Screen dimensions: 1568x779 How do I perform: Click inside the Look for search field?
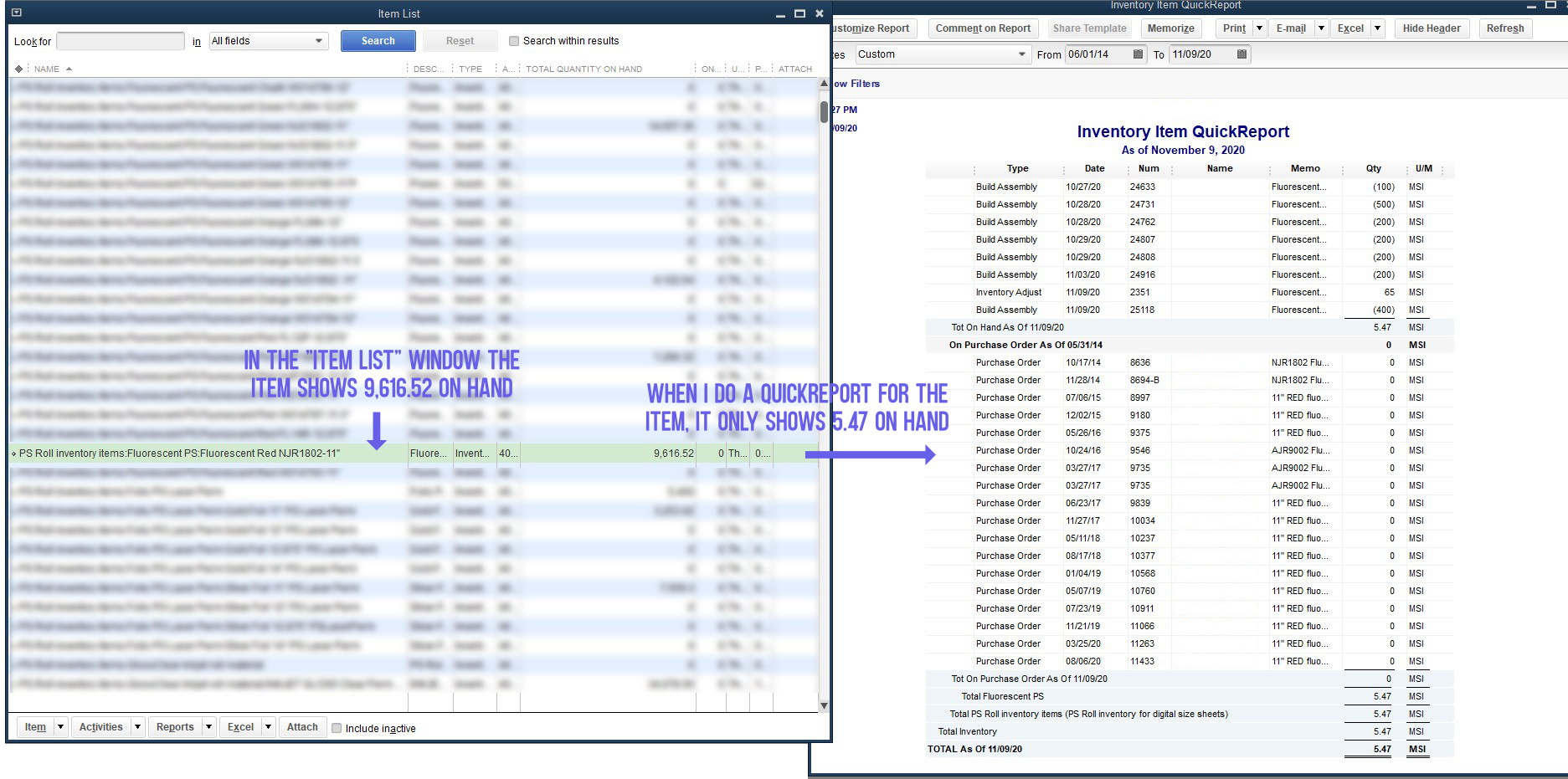point(120,40)
